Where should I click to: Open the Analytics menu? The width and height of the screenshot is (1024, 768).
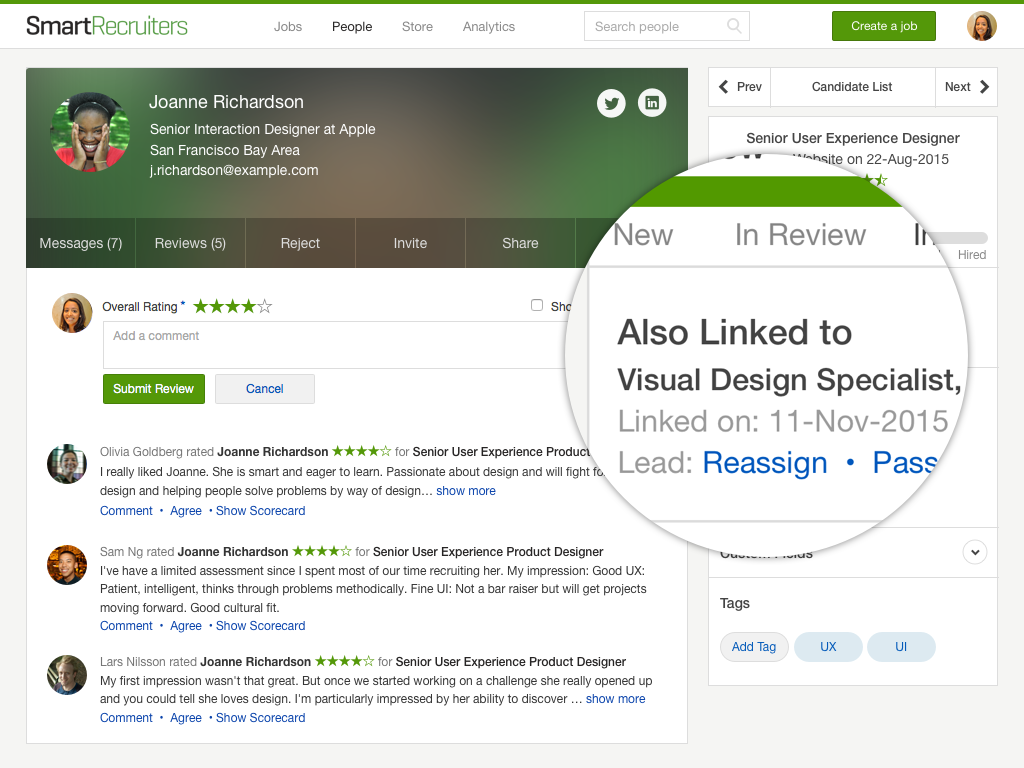(x=488, y=27)
